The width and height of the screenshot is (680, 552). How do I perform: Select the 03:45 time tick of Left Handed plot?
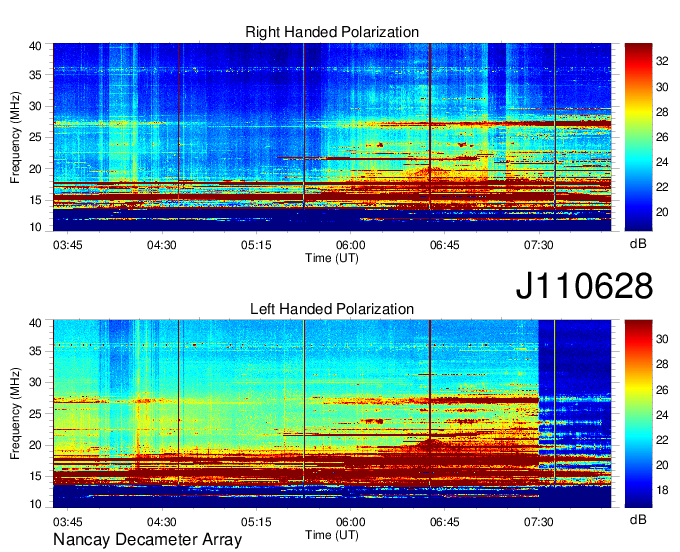68,522
